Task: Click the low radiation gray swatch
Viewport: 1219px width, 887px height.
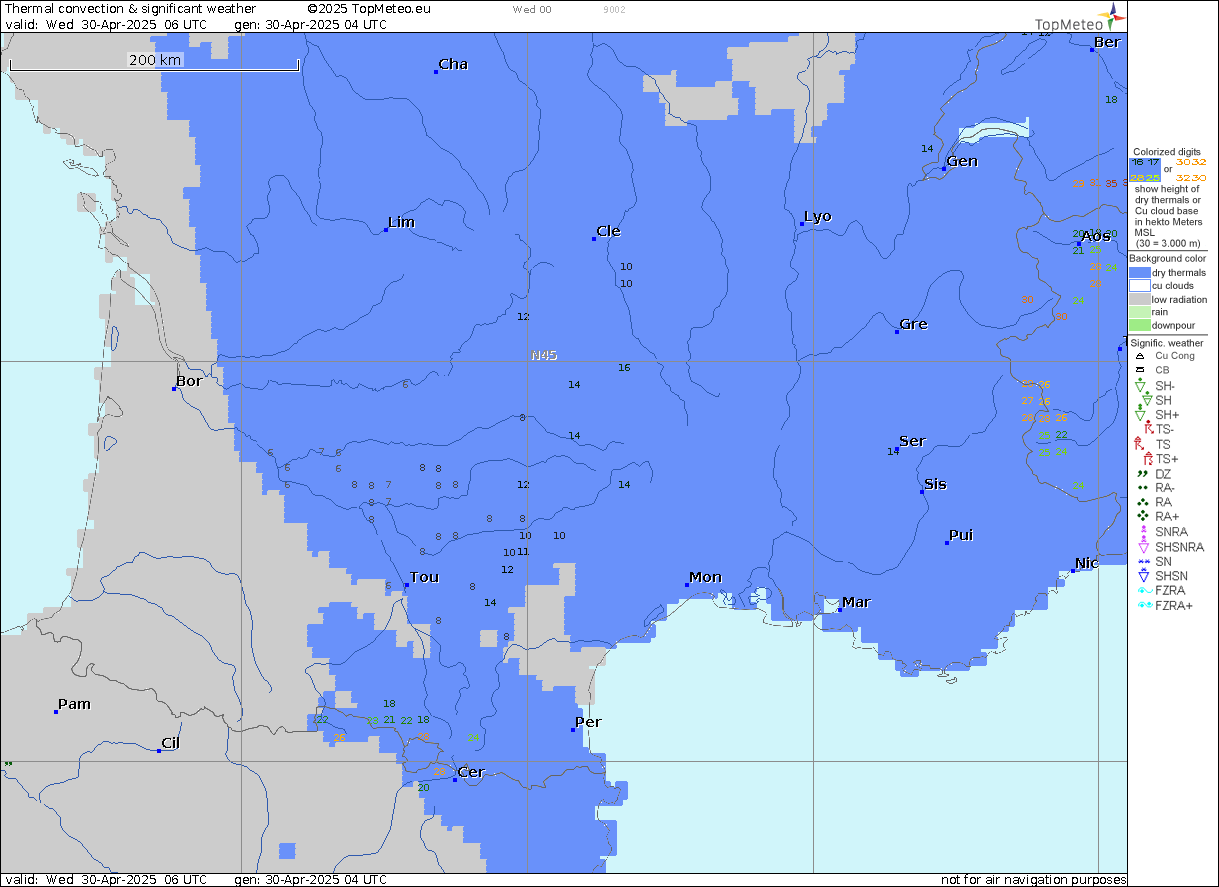Action: click(x=1140, y=298)
